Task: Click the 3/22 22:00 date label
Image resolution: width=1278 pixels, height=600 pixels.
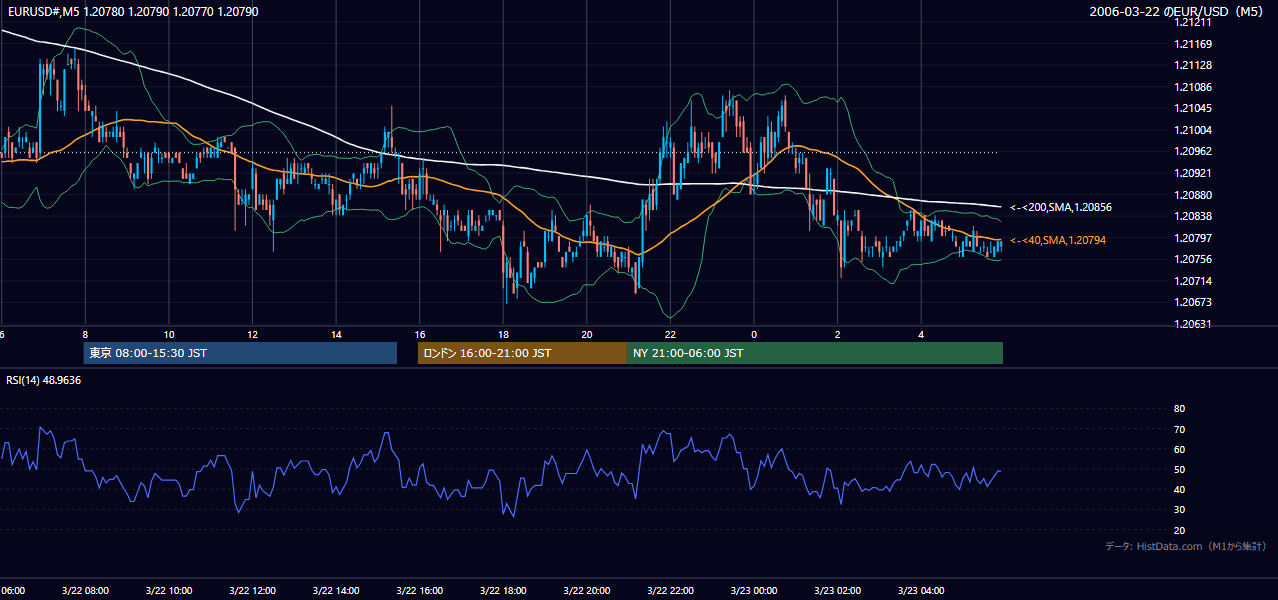Action: [x=670, y=590]
